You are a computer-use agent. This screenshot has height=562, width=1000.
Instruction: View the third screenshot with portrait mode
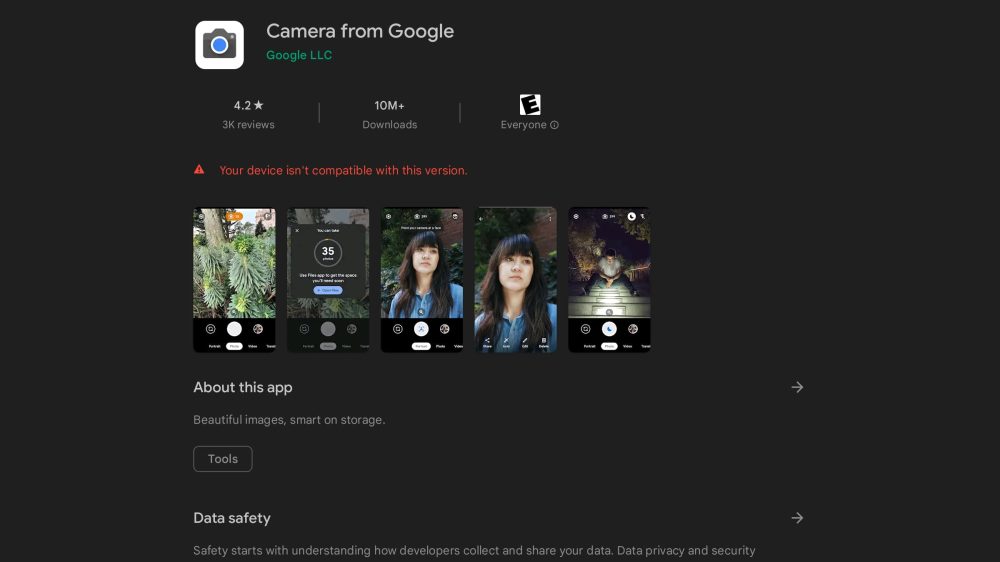pos(422,280)
